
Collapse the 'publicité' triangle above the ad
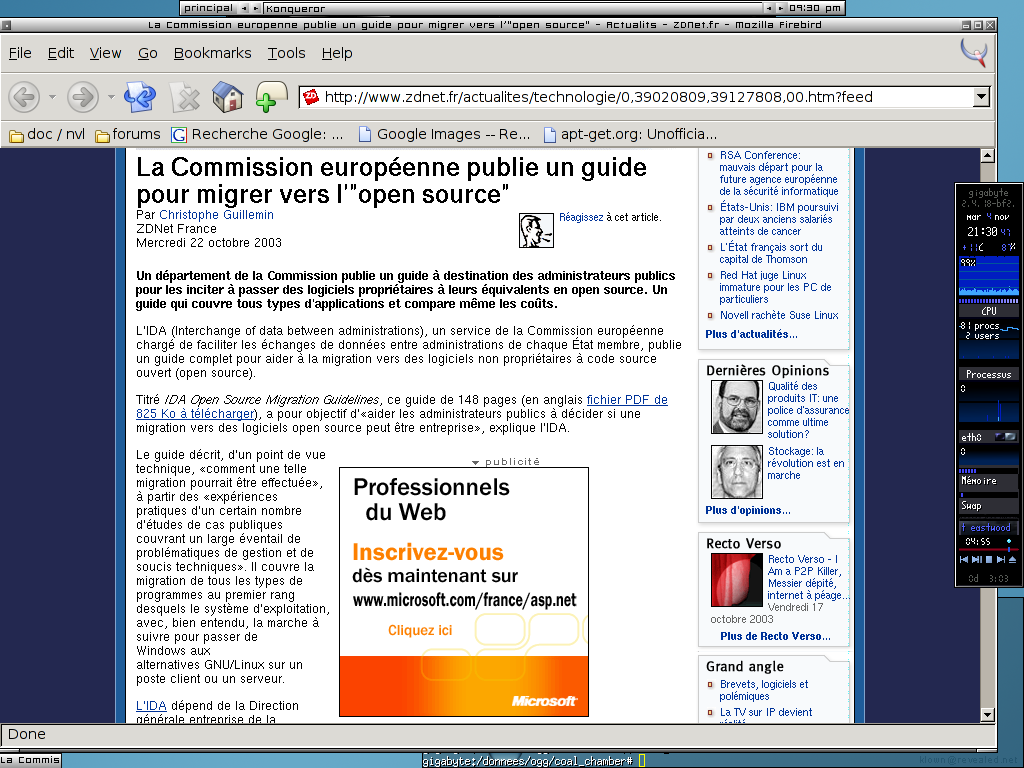click(475, 462)
